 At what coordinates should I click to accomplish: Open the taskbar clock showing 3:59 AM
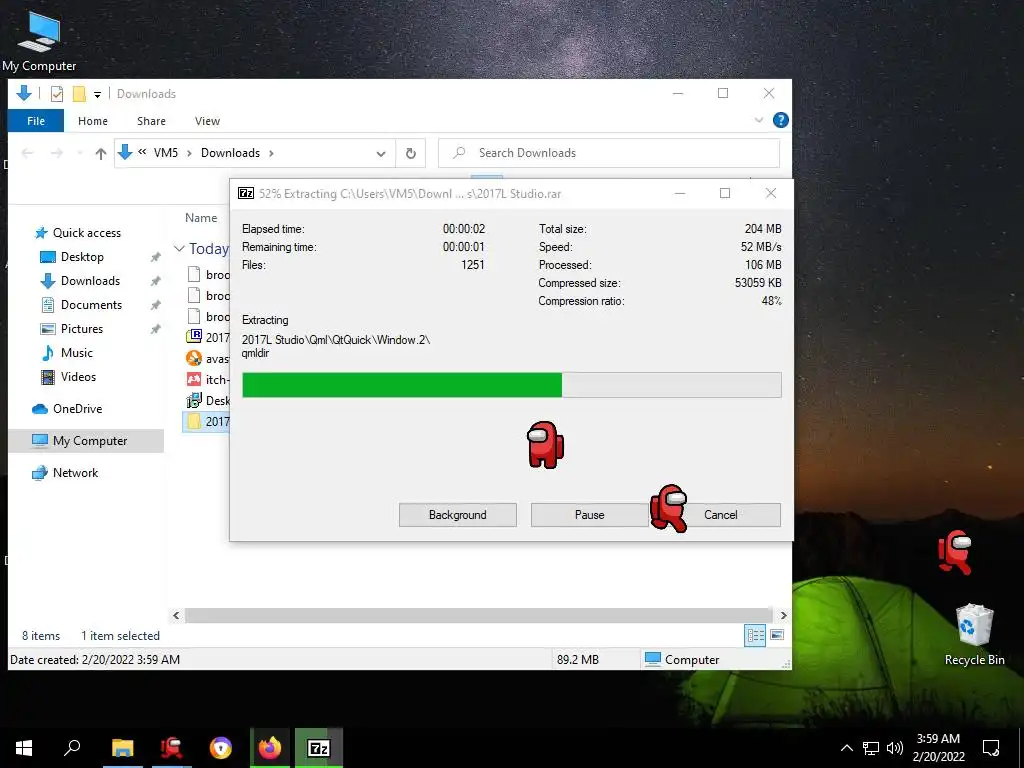tap(938, 748)
